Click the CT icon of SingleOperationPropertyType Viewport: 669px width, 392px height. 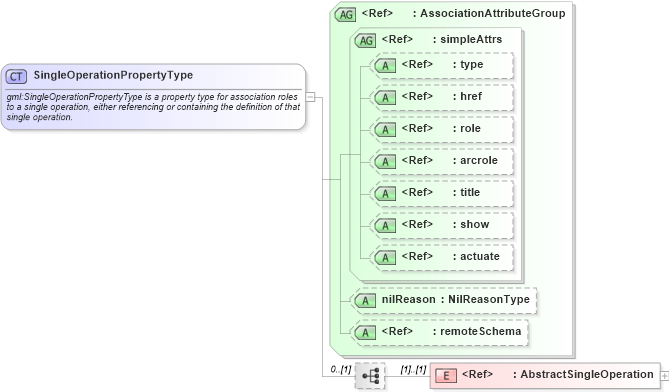[x=16, y=76]
